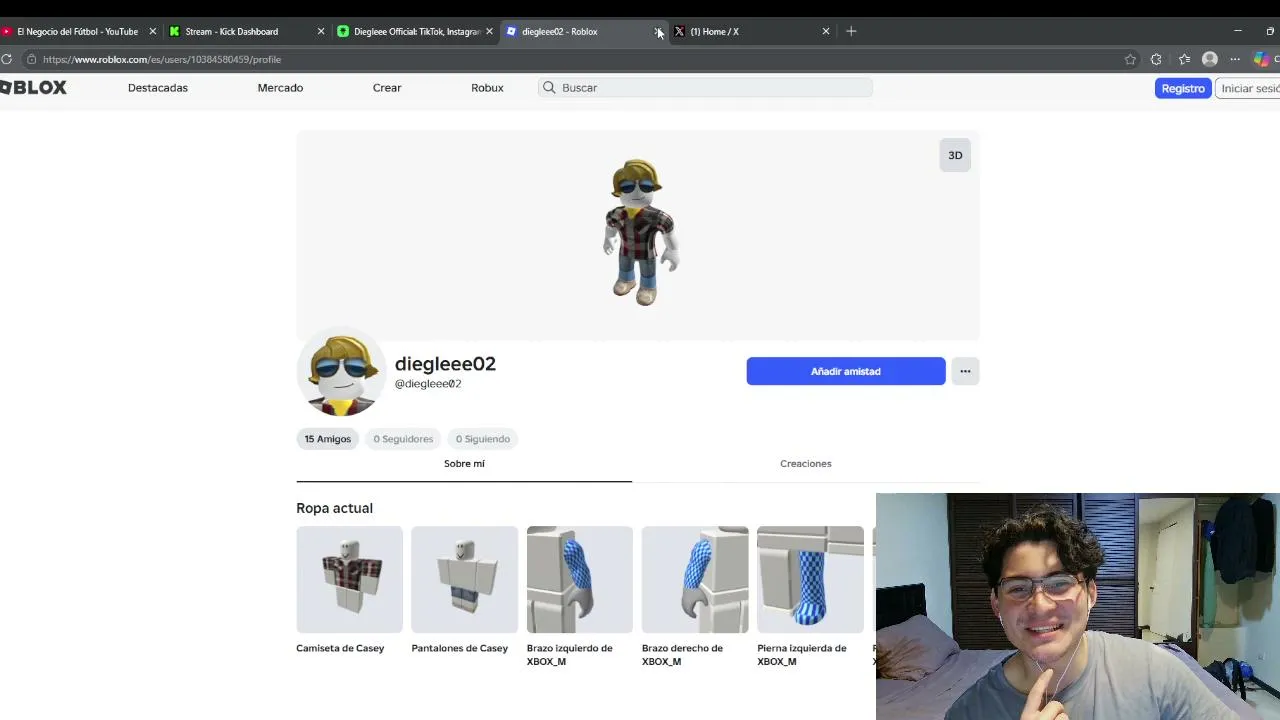Open the browser profile account icon

[1210, 59]
